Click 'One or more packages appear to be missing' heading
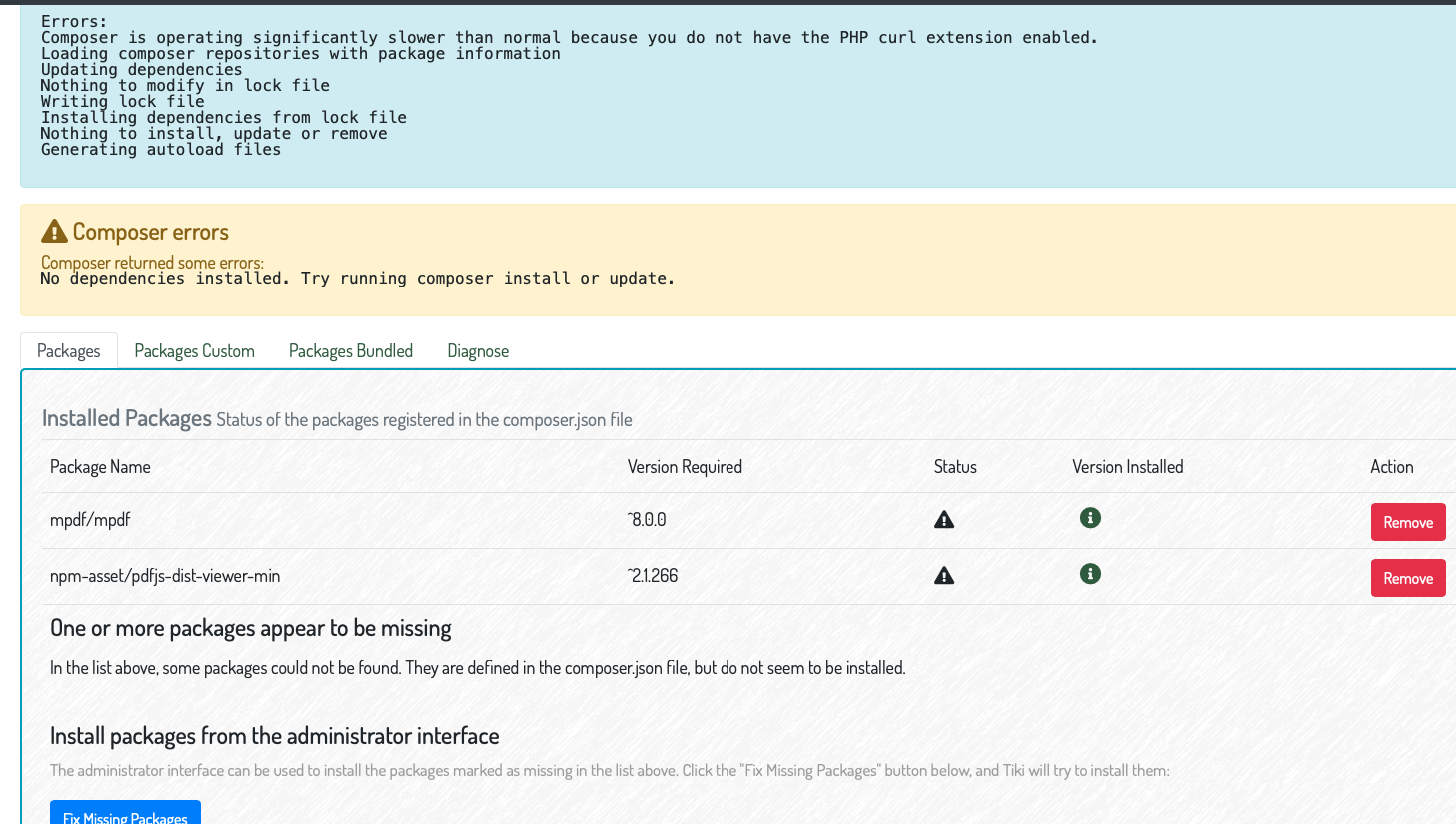 tap(251, 628)
